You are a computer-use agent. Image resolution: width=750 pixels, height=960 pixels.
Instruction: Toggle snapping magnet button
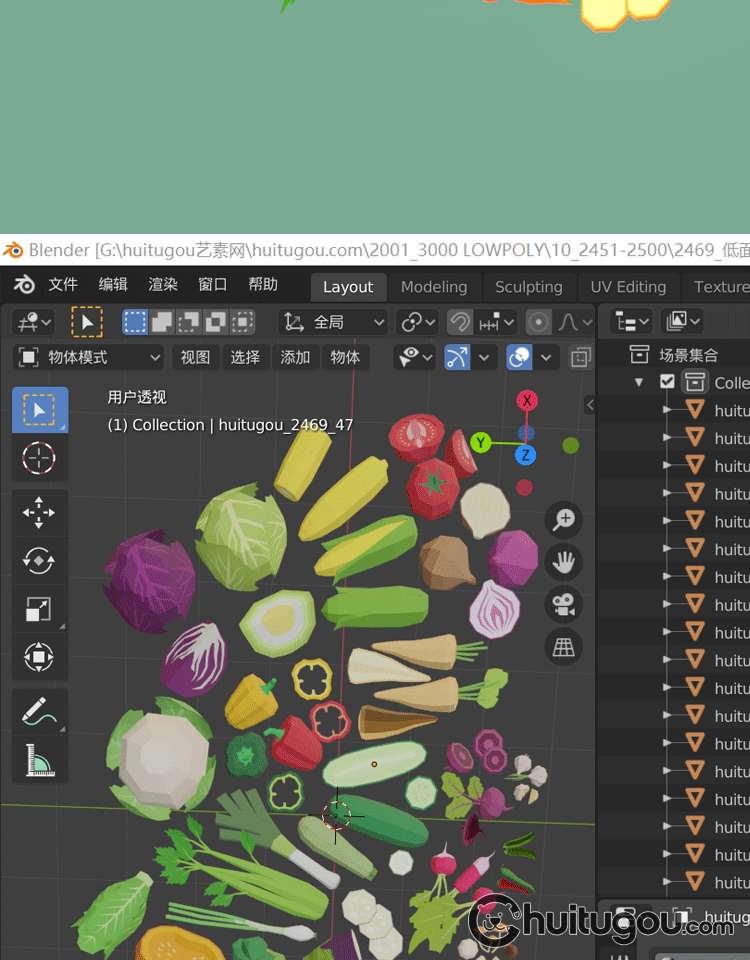tap(460, 322)
